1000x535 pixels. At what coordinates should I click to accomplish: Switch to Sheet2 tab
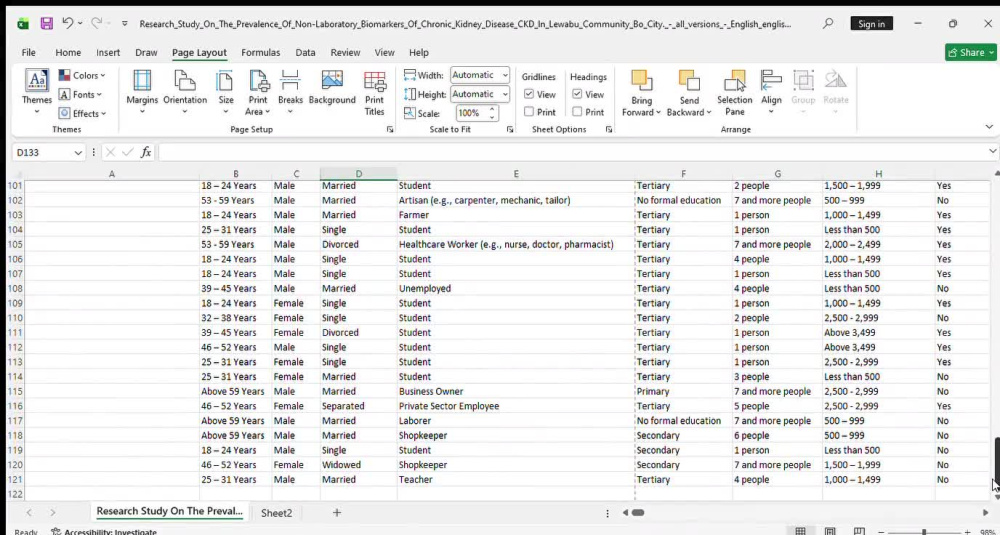click(x=276, y=513)
